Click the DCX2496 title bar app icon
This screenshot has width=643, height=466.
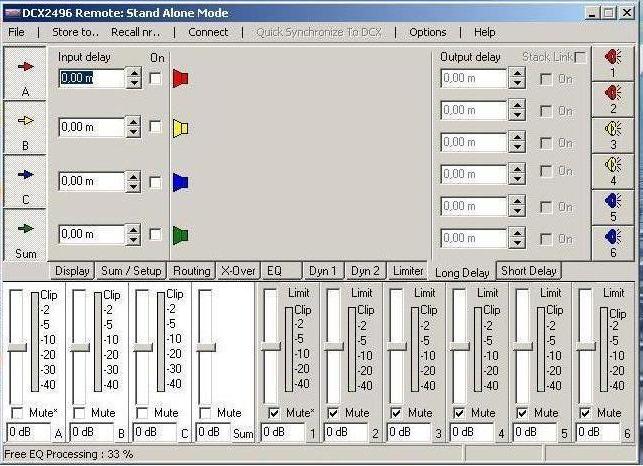click(x=12, y=13)
